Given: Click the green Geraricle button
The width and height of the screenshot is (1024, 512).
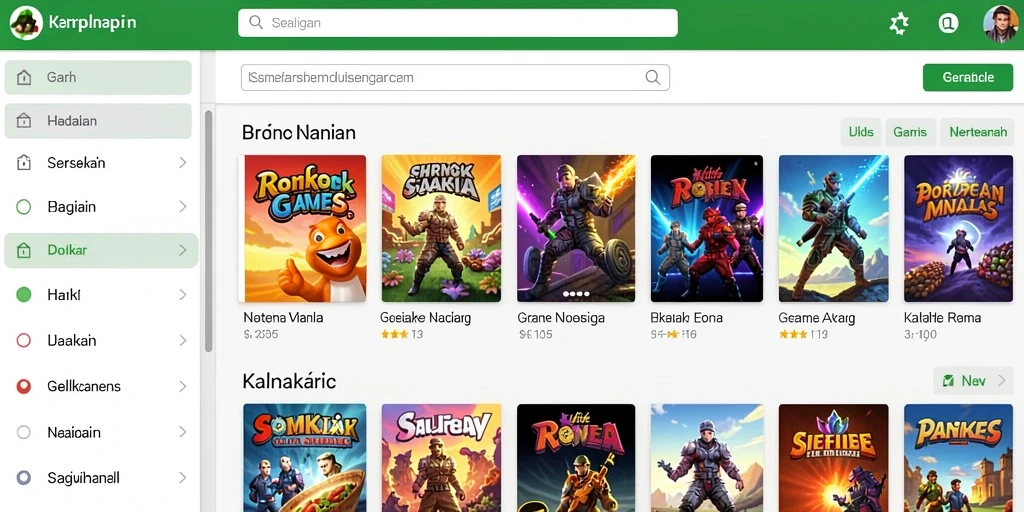Looking at the screenshot, I should 968,77.
